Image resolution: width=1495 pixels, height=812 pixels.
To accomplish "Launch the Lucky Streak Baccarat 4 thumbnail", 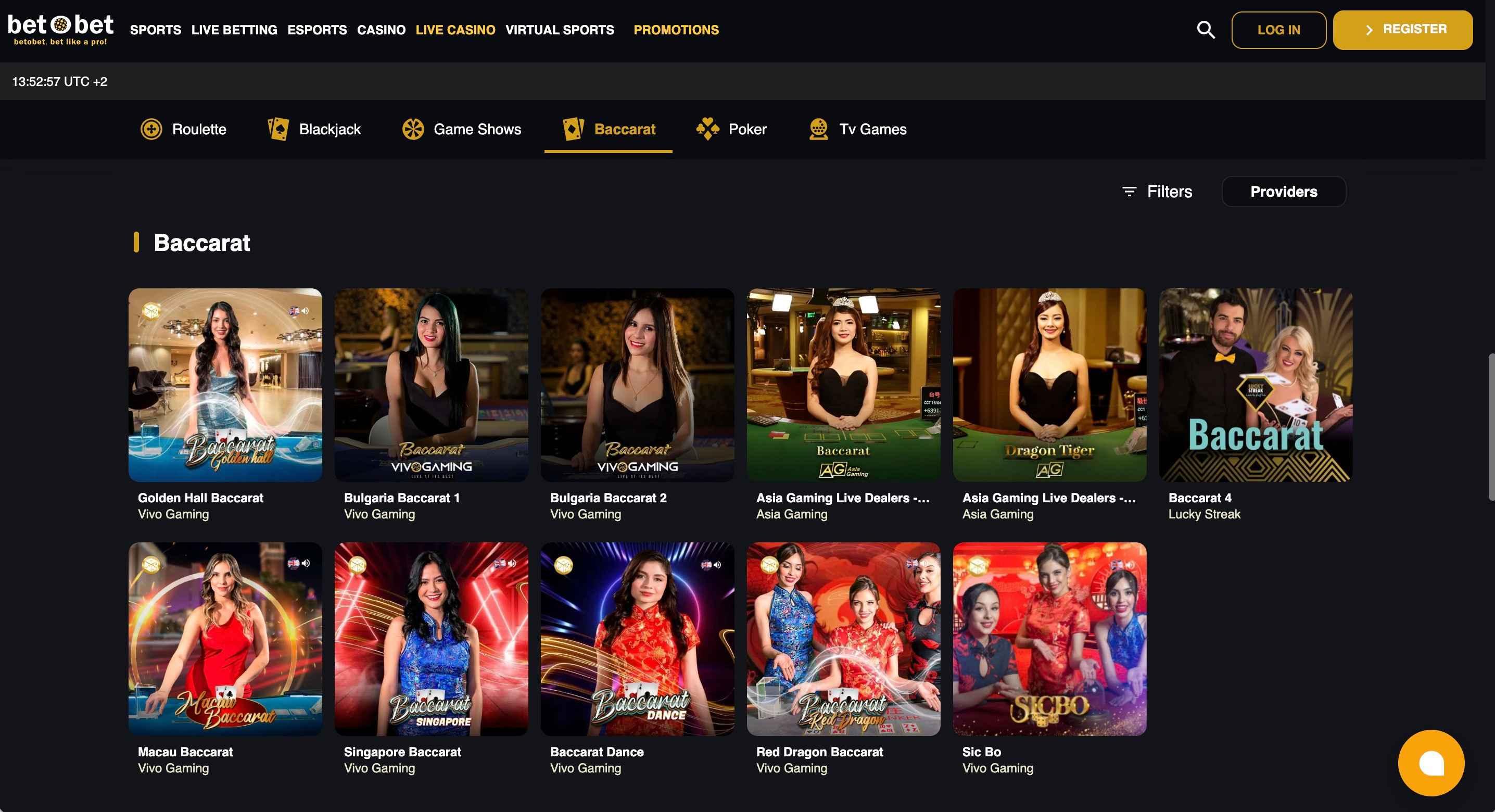I will click(x=1256, y=385).
